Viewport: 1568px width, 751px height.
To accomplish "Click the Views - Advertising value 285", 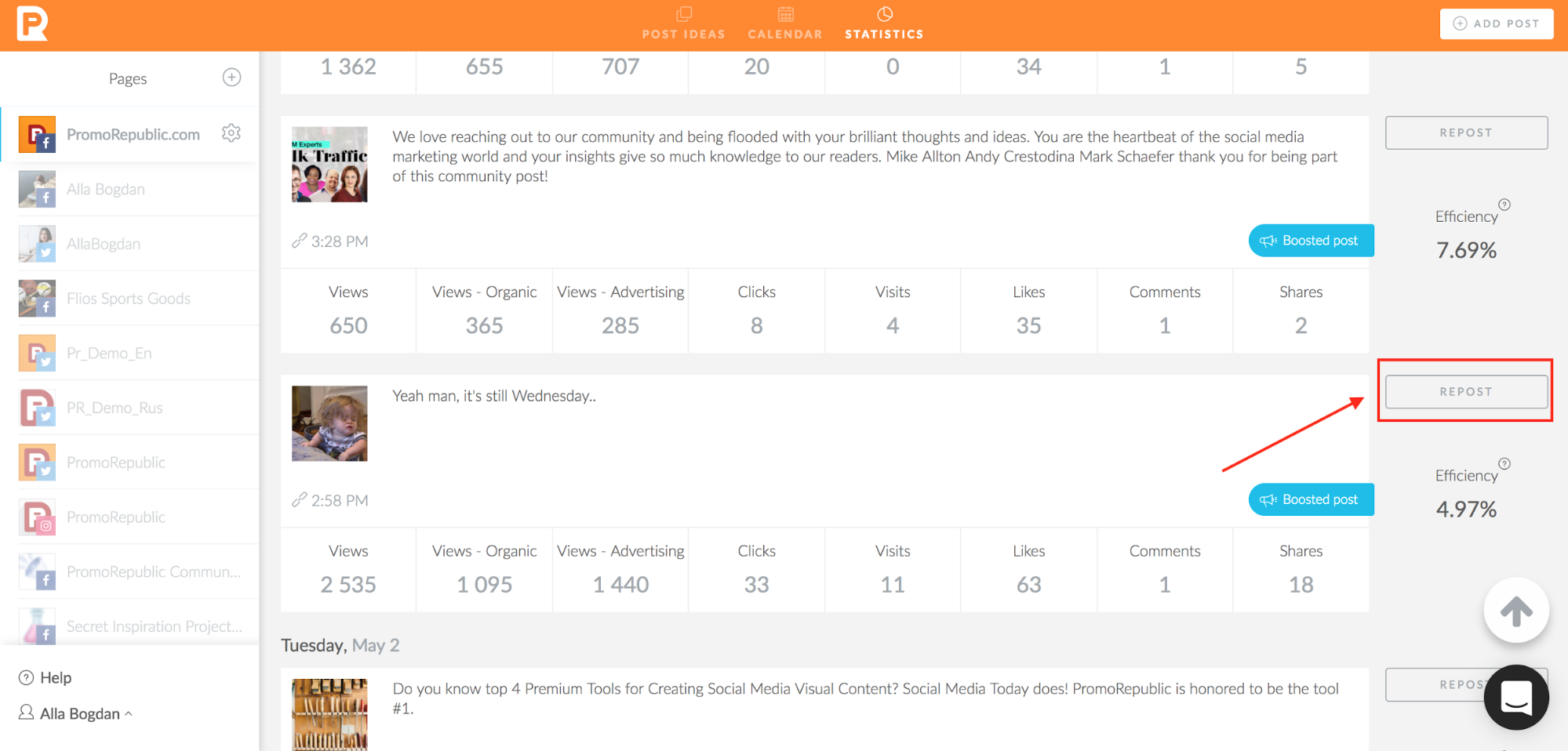I will coord(620,325).
